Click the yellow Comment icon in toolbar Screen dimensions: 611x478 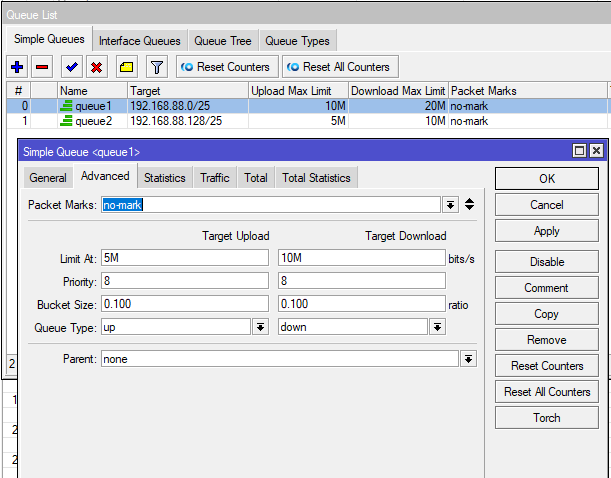[127, 67]
